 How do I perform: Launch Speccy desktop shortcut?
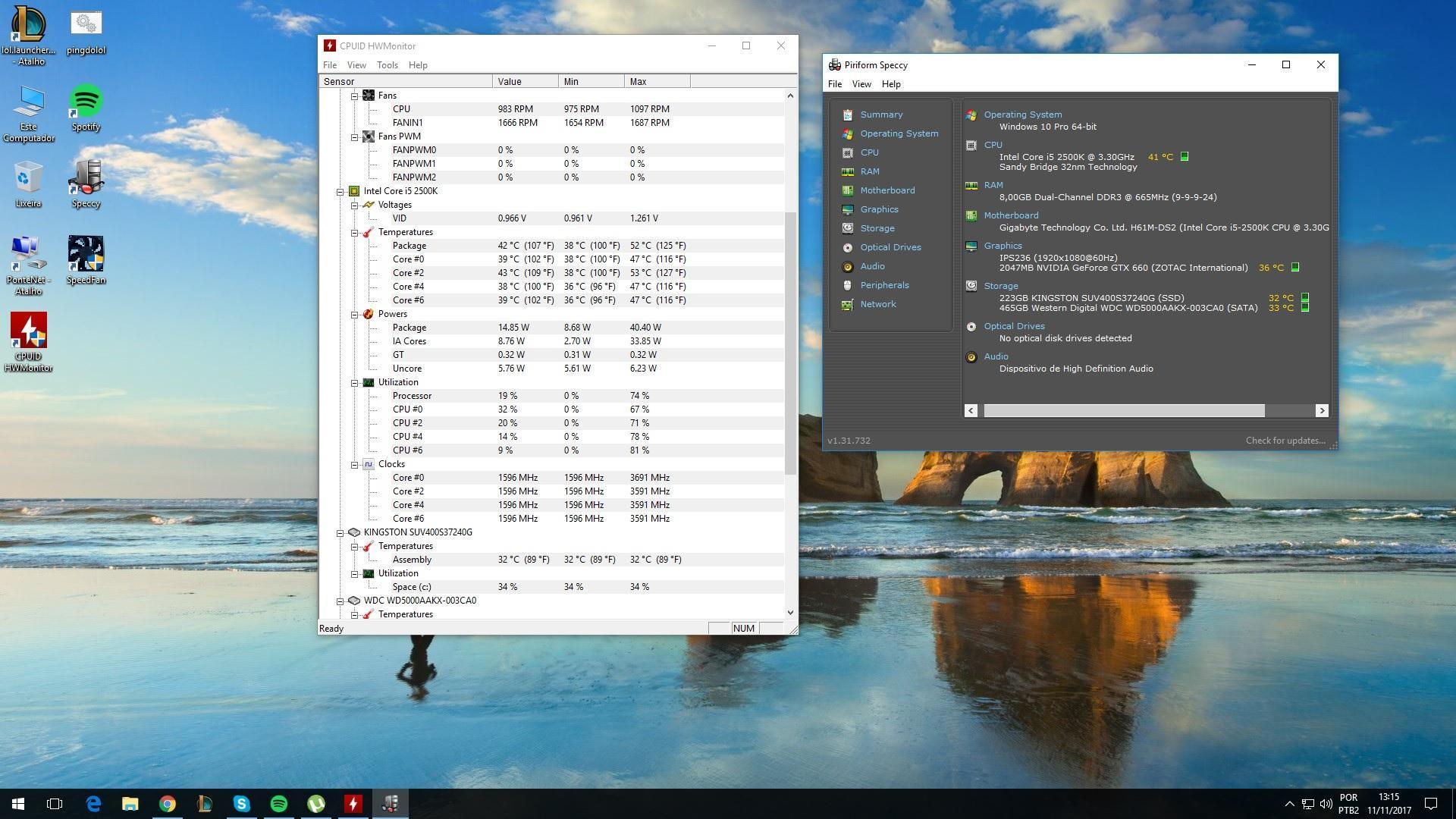point(86,184)
